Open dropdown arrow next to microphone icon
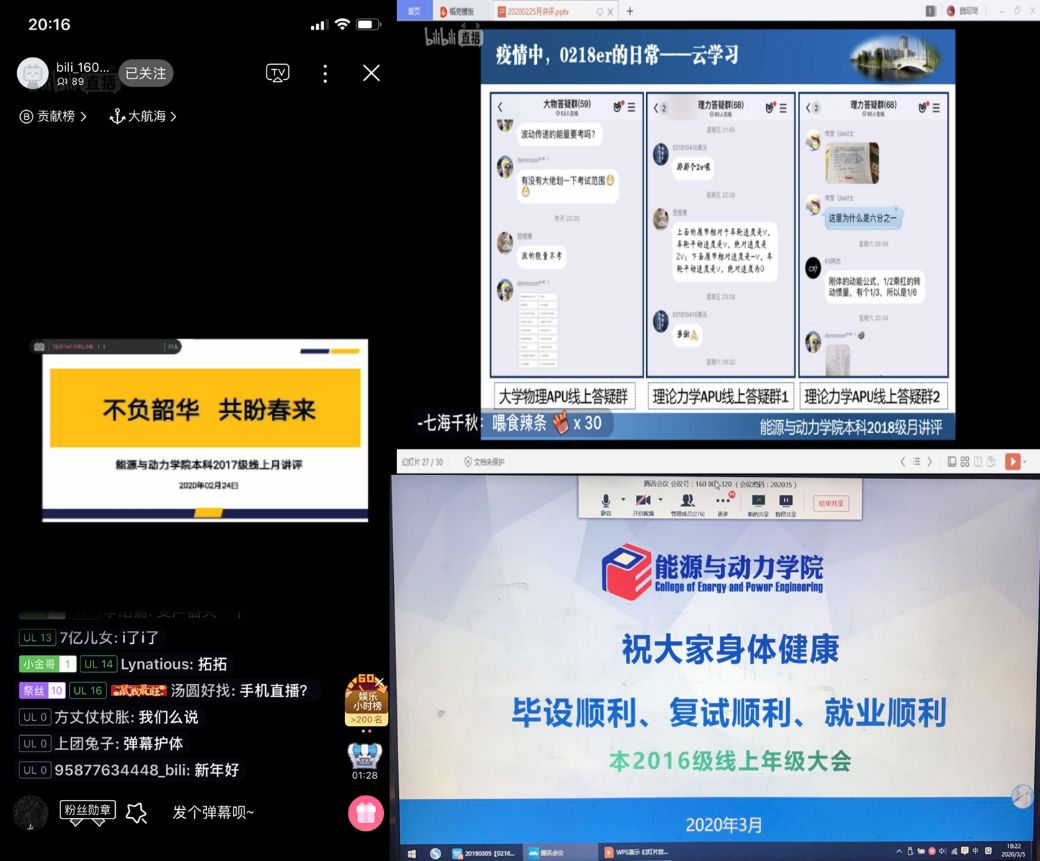Screen dimensions: 1040x861 pyautogui.click(x=622, y=499)
